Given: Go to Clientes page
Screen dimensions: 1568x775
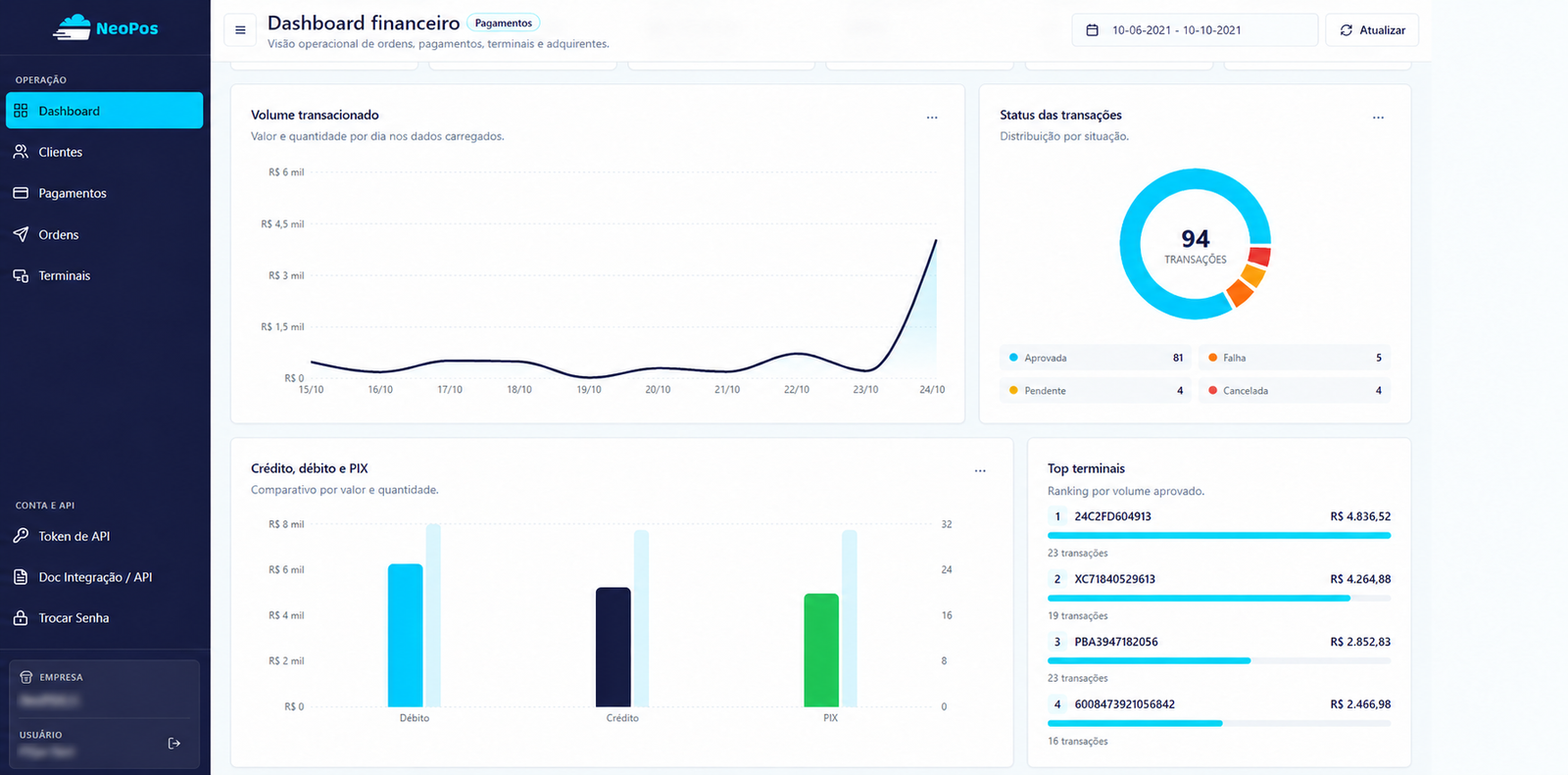Looking at the screenshot, I should pos(105,152).
